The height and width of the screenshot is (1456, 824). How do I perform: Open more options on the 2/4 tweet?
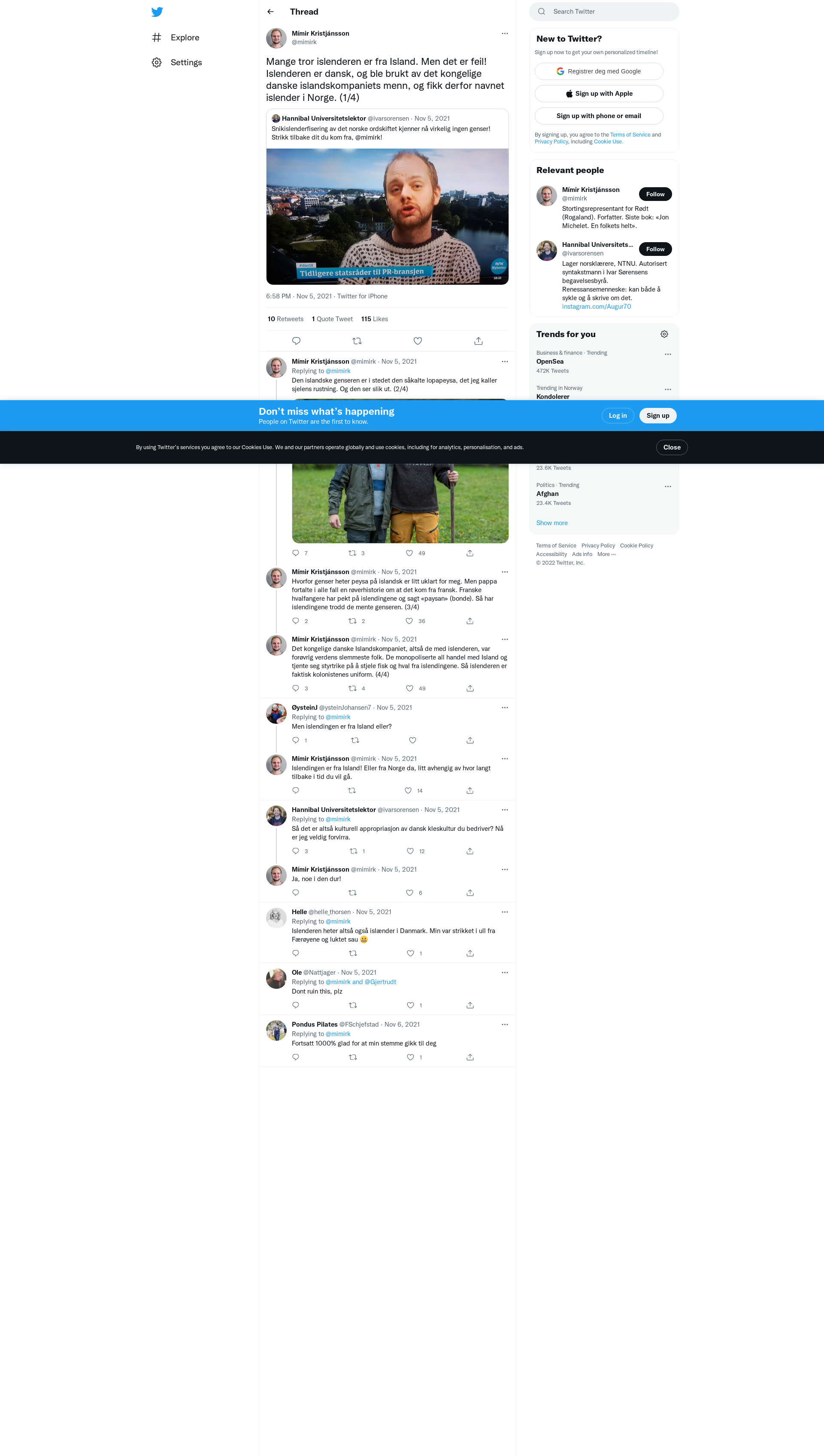(505, 361)
